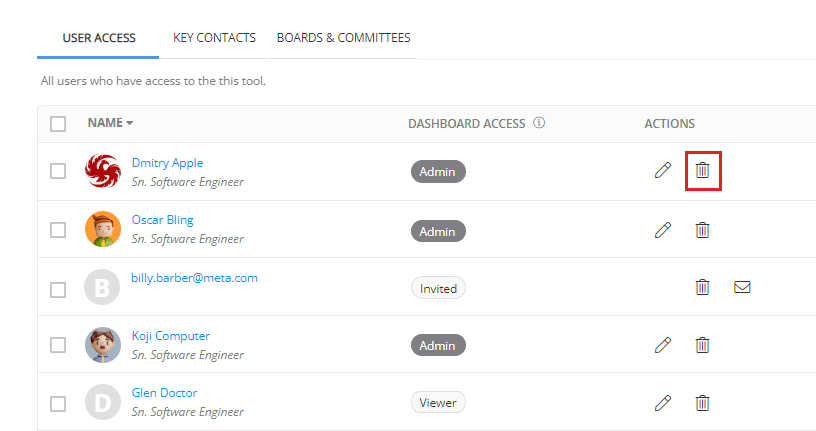This screenshot has width=816, height=431.
Task: Click Dmitry Apple's avatar picture
Action: click(103, 171)
